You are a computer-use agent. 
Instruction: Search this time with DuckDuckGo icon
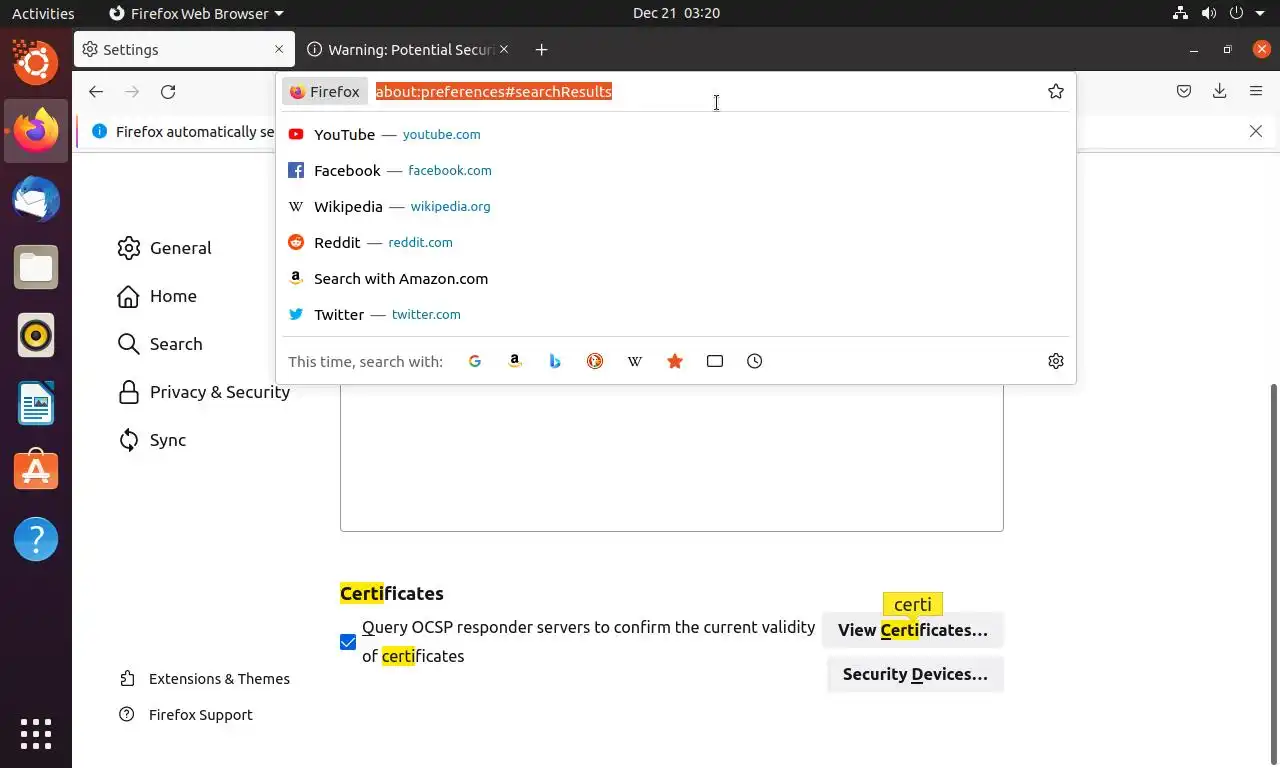pyautogui.click(x=595, y=361)
